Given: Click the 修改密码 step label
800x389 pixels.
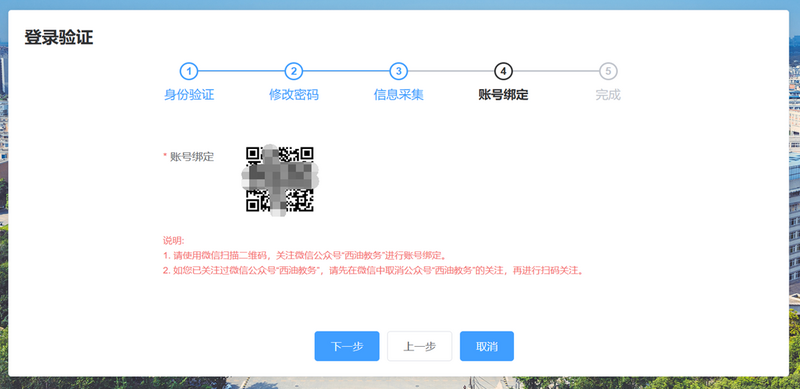Looking at the screenshot, I should click(x=294, y=95).
